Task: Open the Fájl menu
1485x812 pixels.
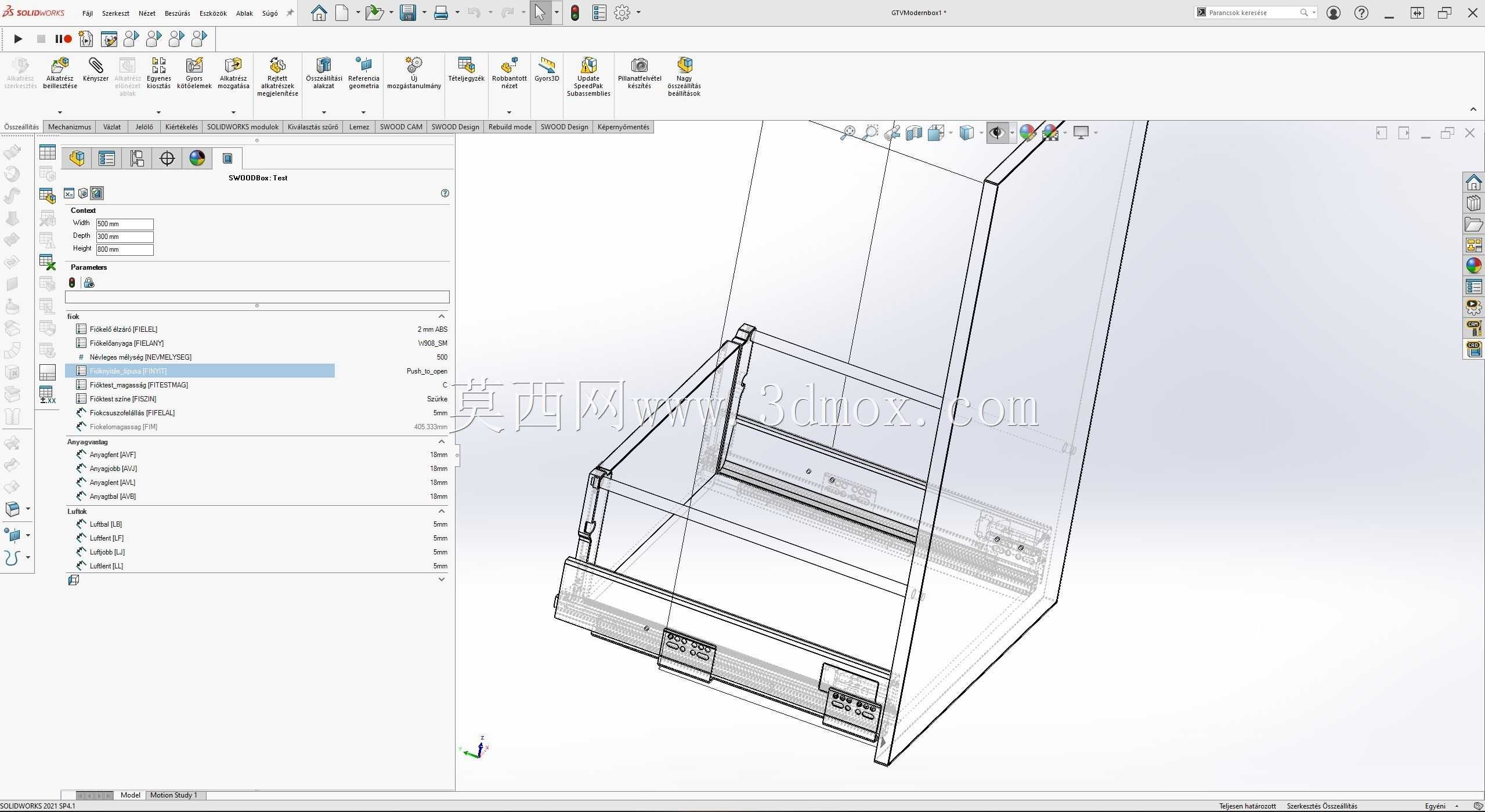Action: coord(88,13)
